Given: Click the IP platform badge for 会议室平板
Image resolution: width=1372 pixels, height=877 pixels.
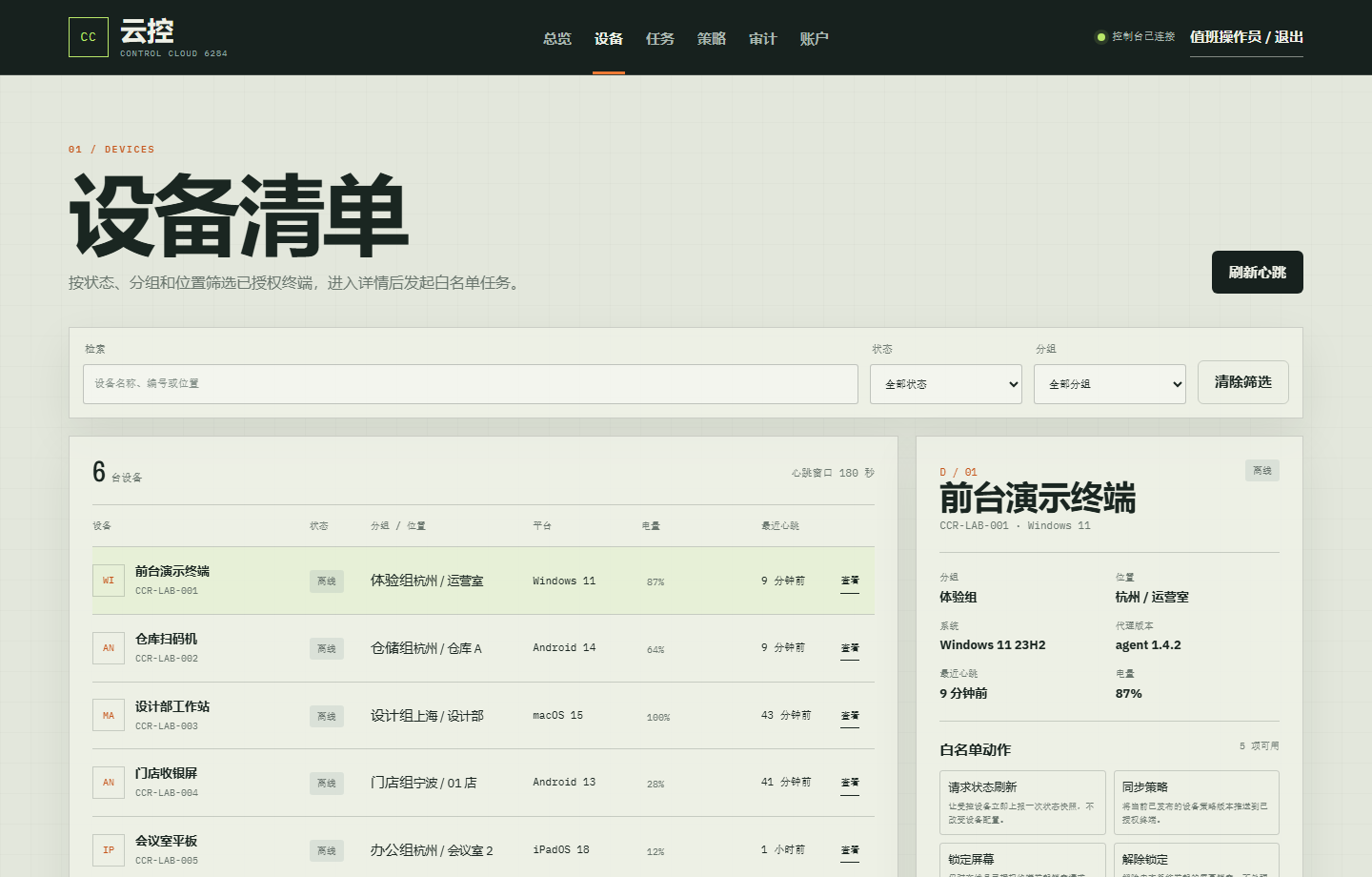Looking at the screenshot, I should point(109,850).
